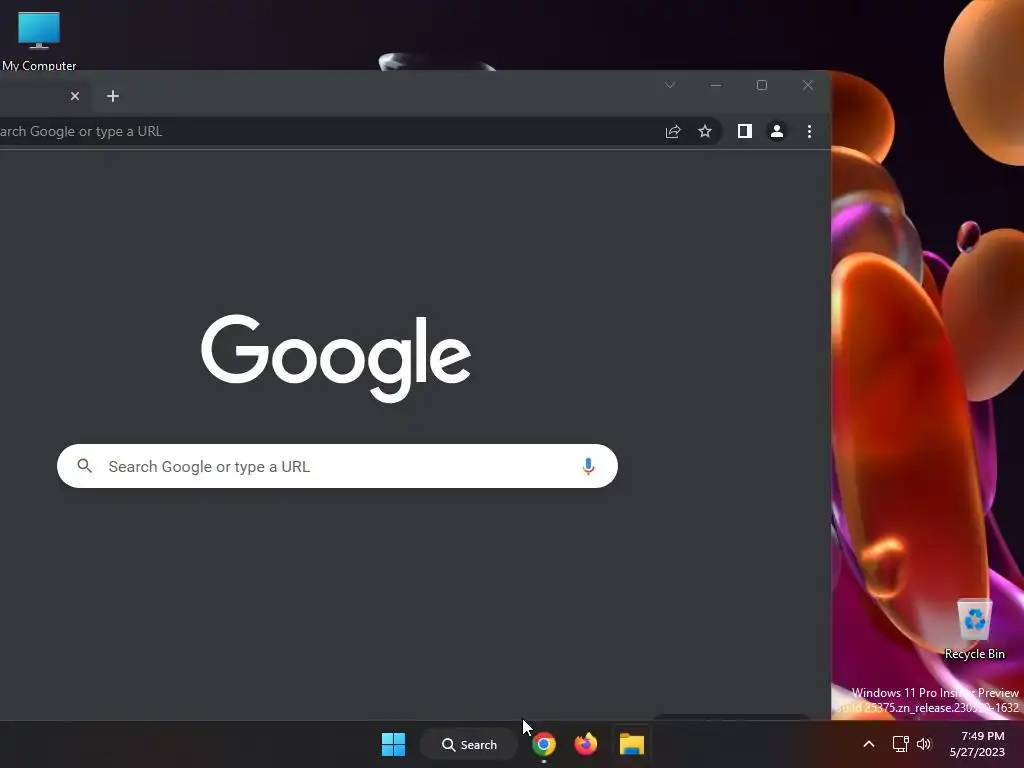Open taskbar Search box
This screenshot has width=1024, height=768.
pyautogui.click(x=469, y=744)
